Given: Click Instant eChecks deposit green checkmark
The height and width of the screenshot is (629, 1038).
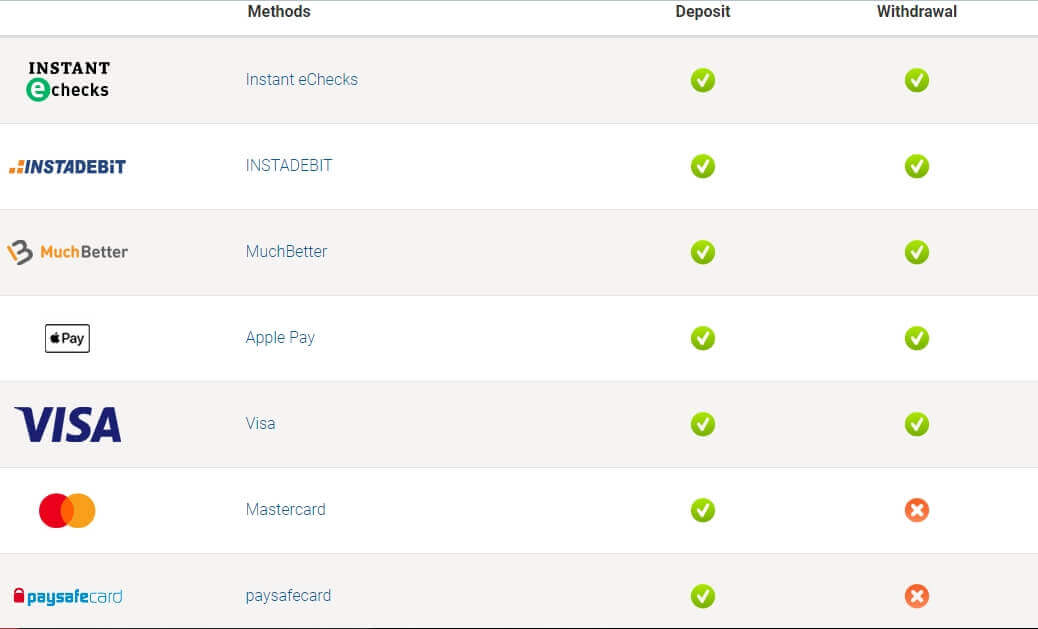Looking at the screenshot, I should (703, 80).
